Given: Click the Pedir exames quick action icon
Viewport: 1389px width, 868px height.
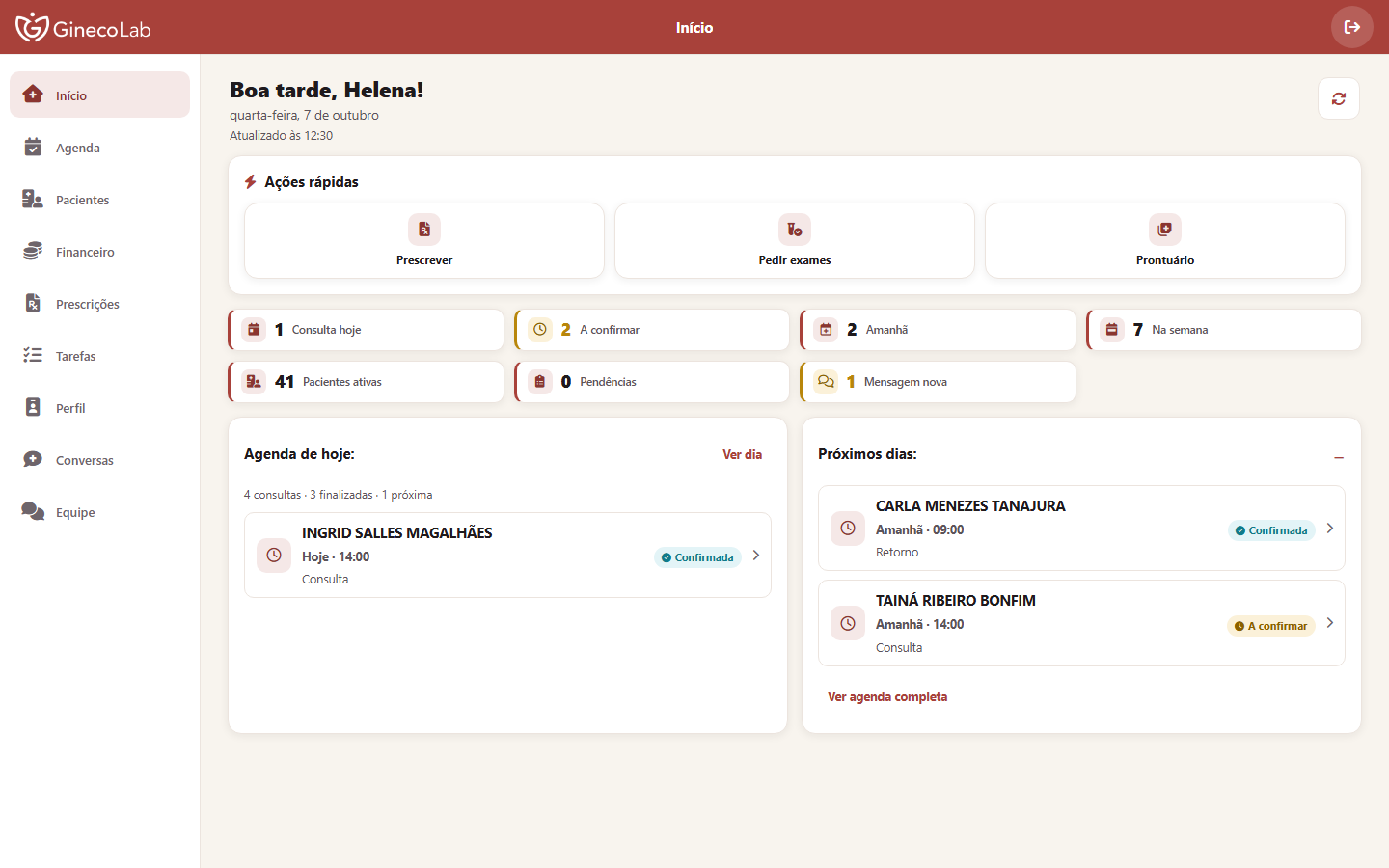Looking at the screenshot, I should tap(795, 230).
